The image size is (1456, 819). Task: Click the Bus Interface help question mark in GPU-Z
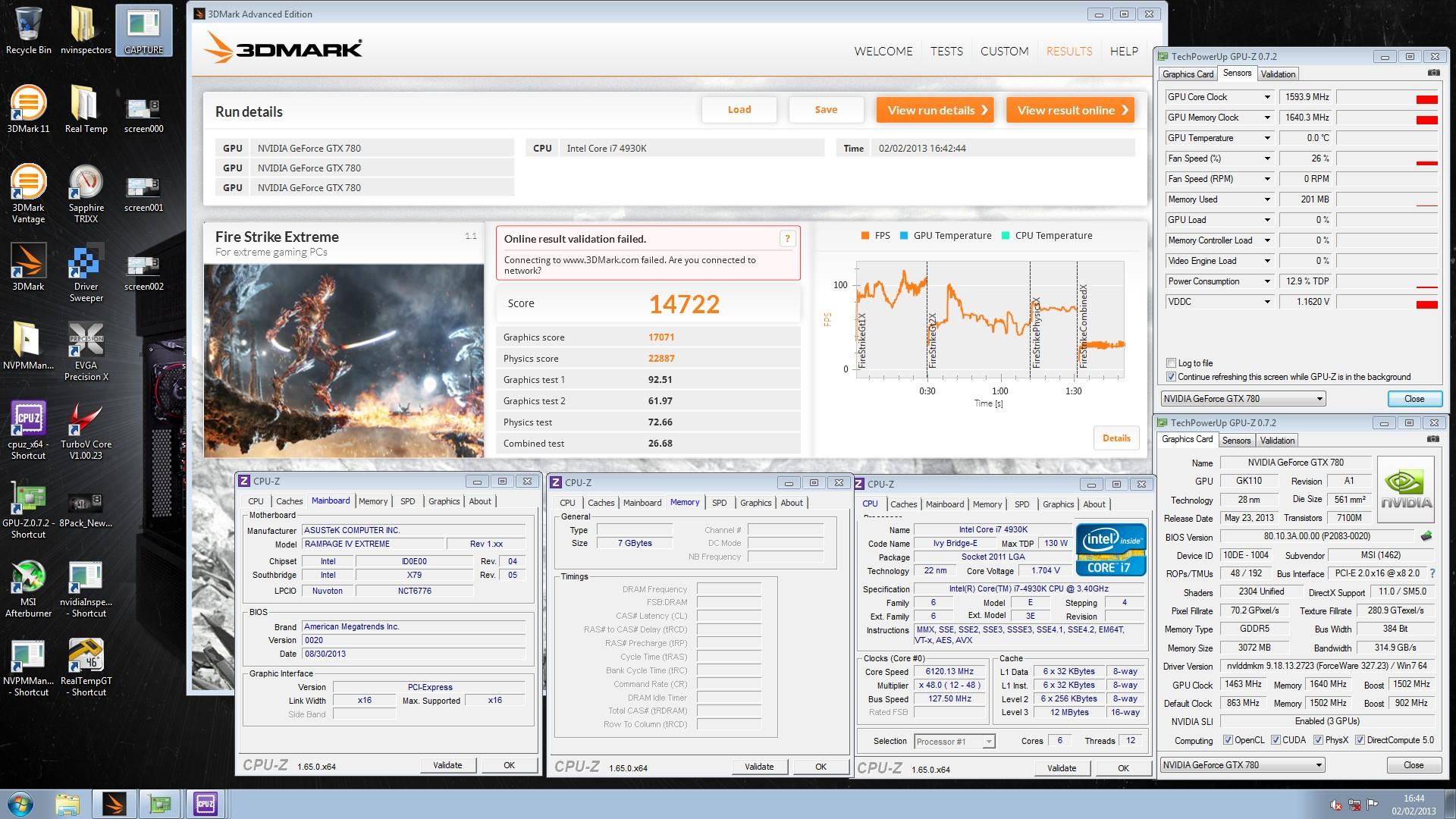tap(1432, 573)
